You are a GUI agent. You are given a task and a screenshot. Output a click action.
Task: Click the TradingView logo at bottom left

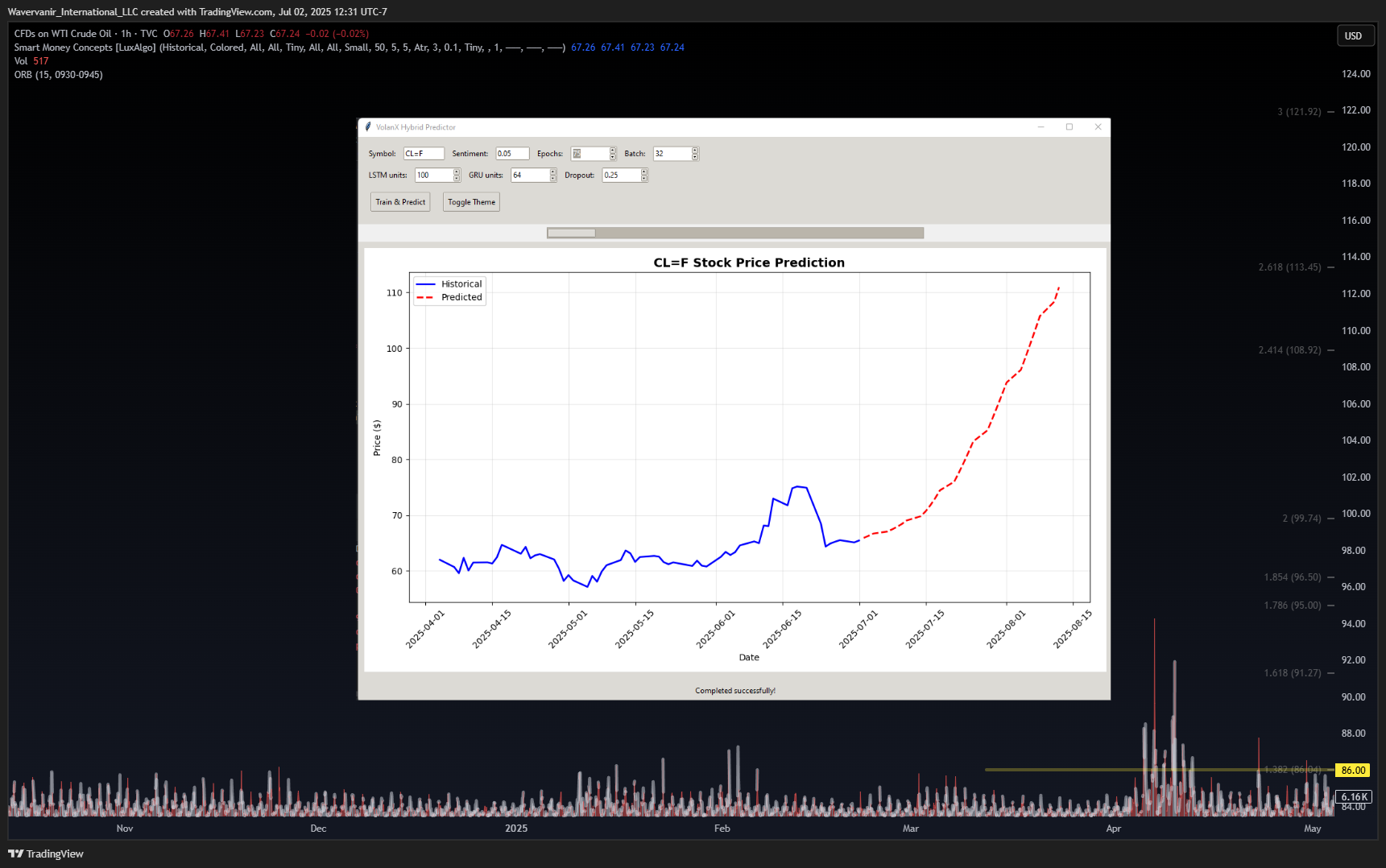pos(46,854)
